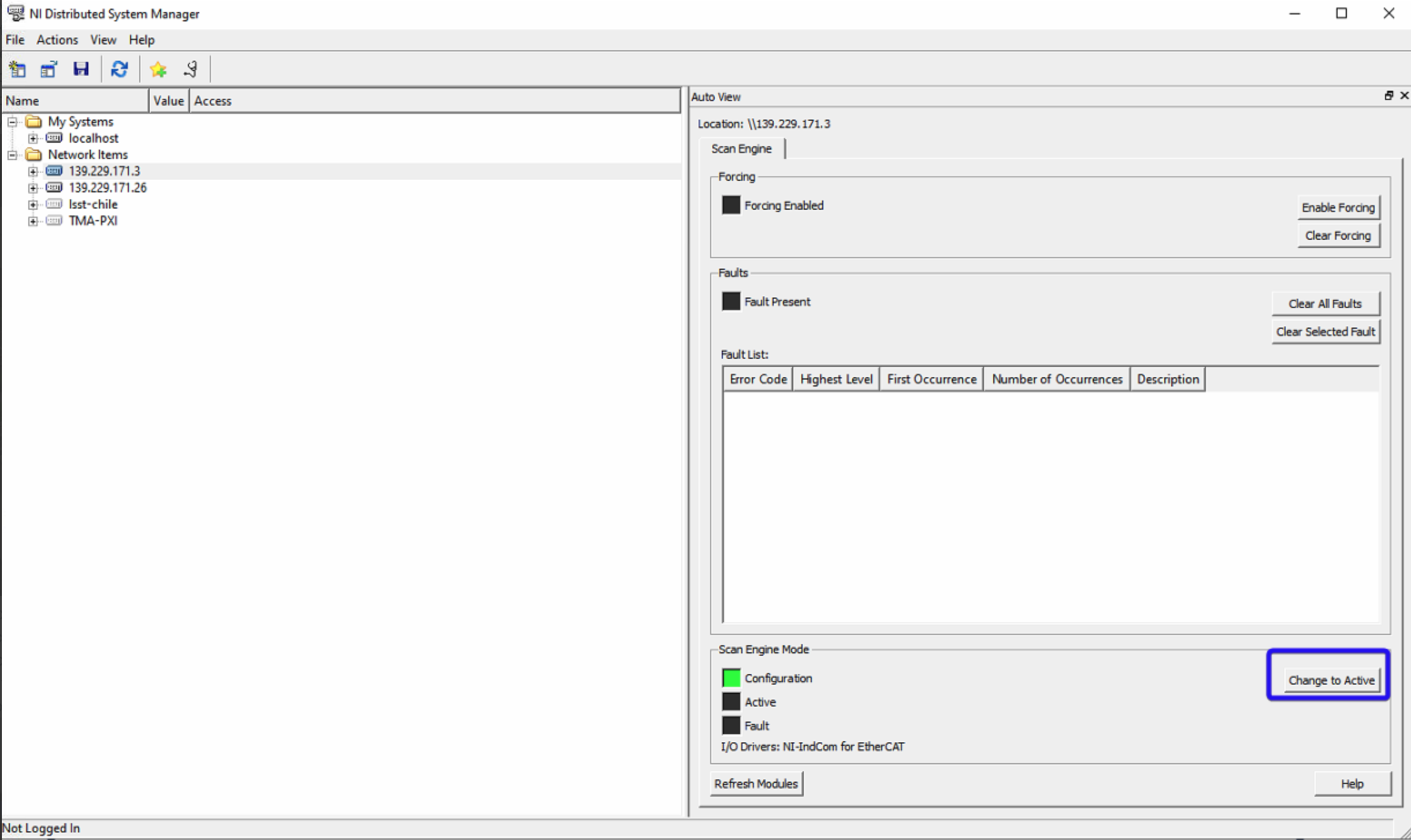The image size is (1411, 840).
Task: Click the device icon beside 139.229.171.26
Action: click(x=54, y=187)
